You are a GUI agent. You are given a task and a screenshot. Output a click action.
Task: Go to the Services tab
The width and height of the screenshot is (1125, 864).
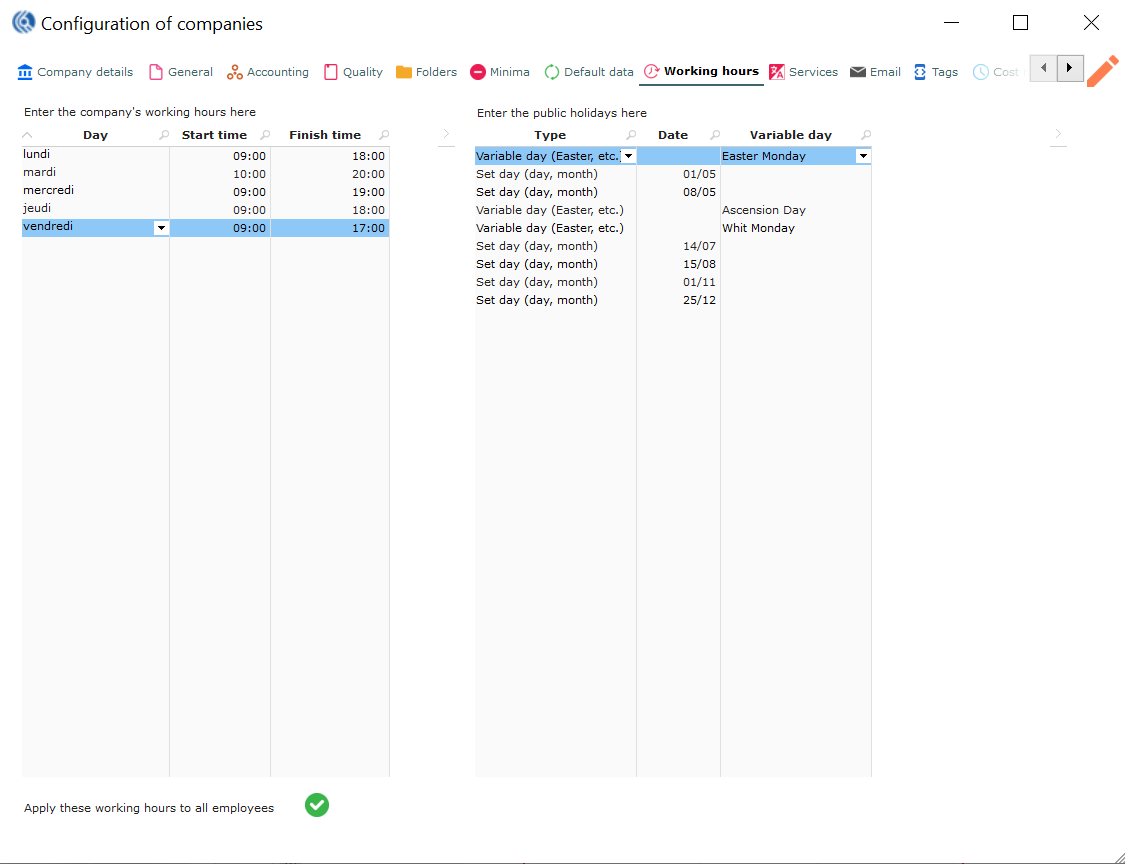tap(803, 72)
